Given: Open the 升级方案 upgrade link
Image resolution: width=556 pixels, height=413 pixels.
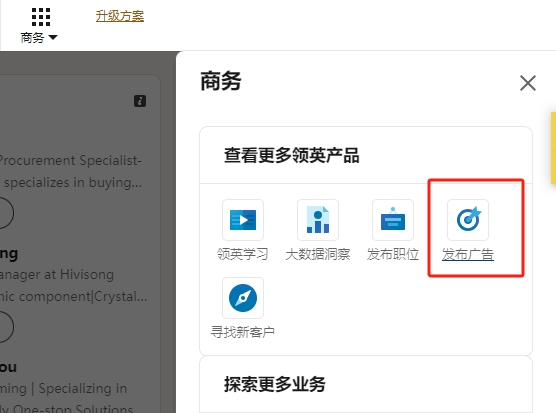Looking at the screenshot, I should [x=120, y=16].
